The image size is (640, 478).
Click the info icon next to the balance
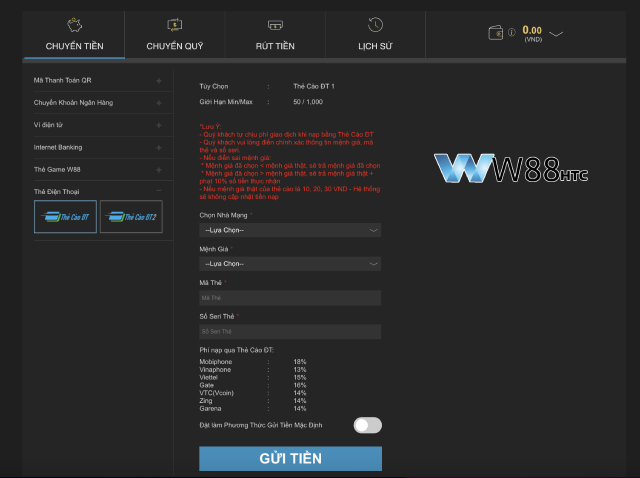[x=511, y=32]
